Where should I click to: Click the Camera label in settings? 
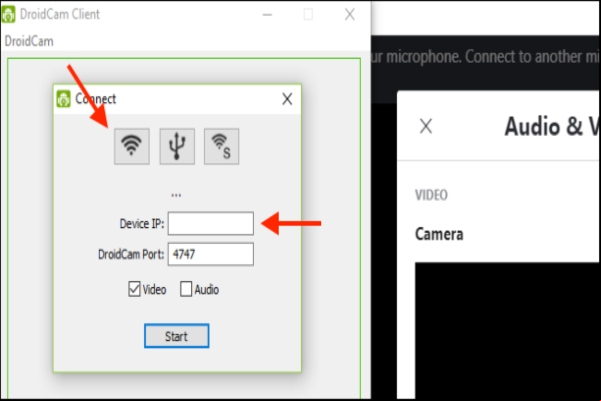[439, 234]
